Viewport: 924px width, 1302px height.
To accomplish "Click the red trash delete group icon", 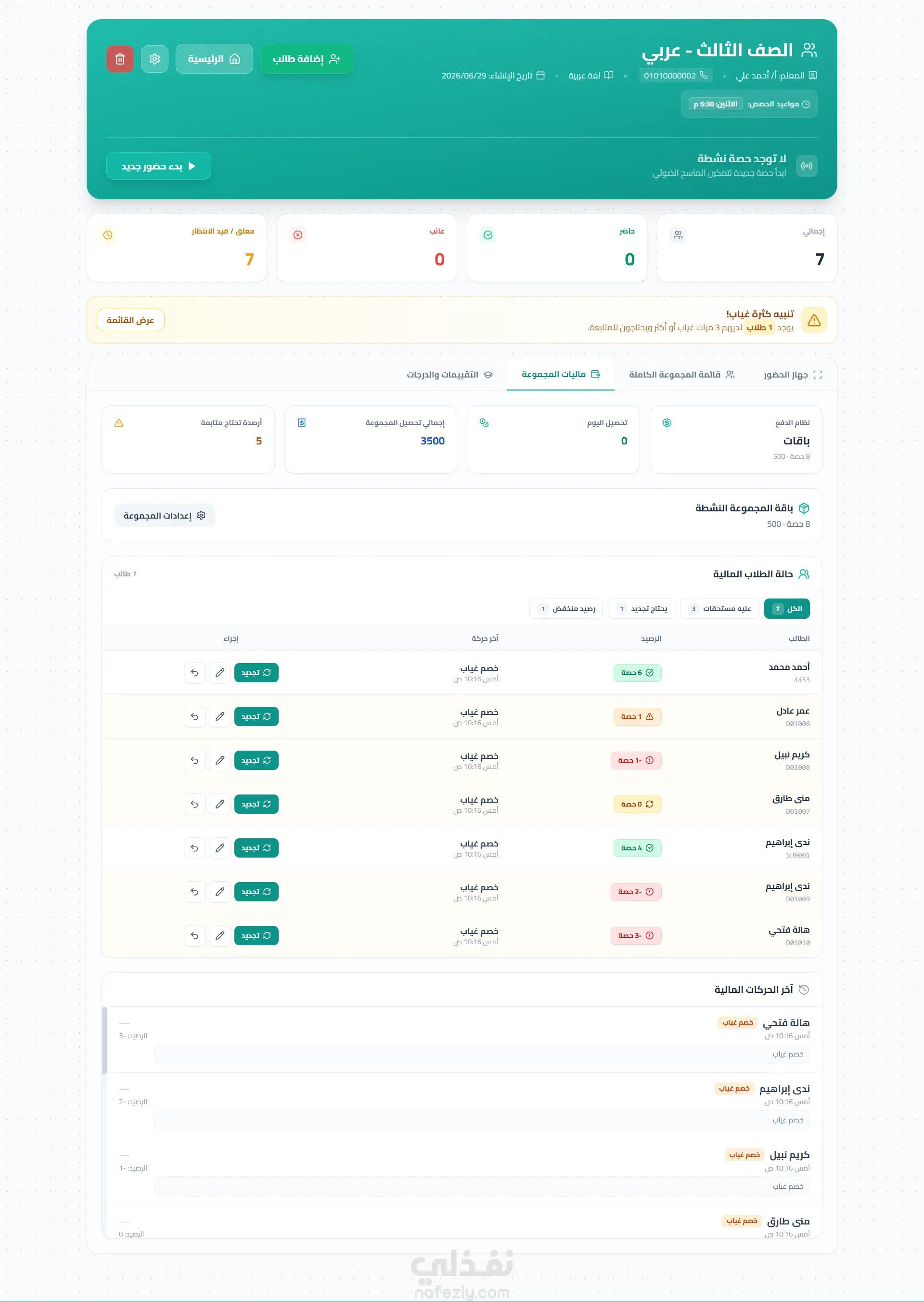I will point(120,59).
